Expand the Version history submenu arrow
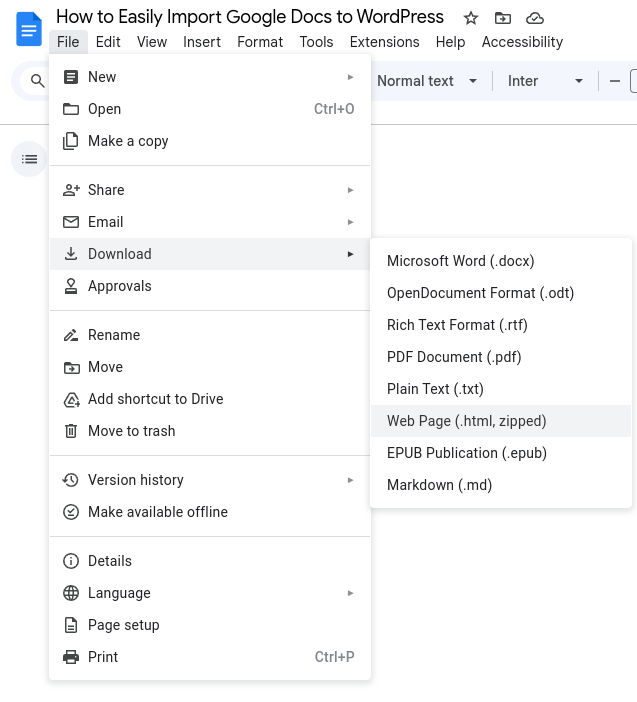The height and width of the screenshot is (702, 637). 351,480
